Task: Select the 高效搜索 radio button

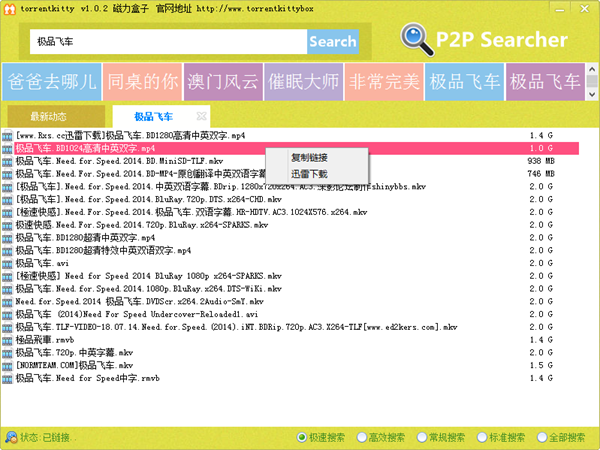Action: (x=361, y=437)
